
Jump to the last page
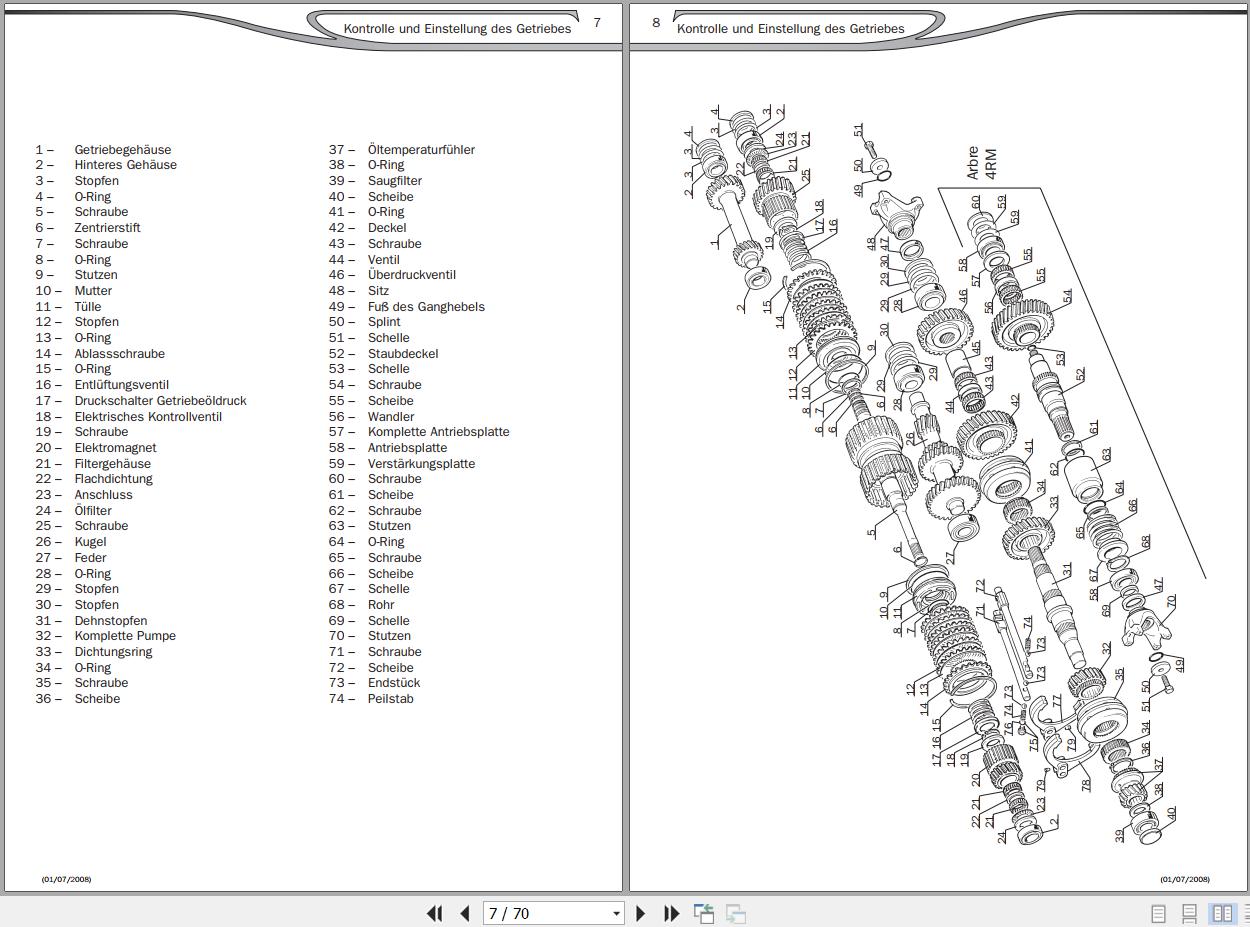click(672, 913)
